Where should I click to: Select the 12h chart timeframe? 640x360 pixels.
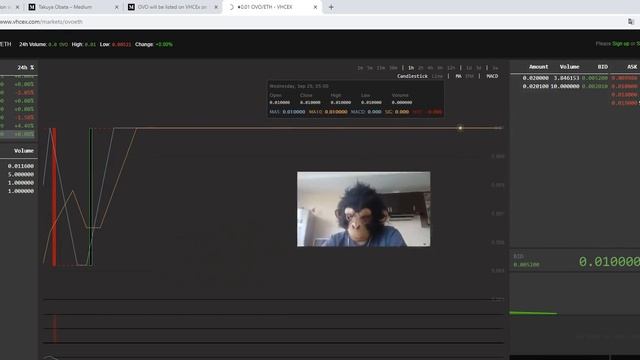(x=451, y=68)
